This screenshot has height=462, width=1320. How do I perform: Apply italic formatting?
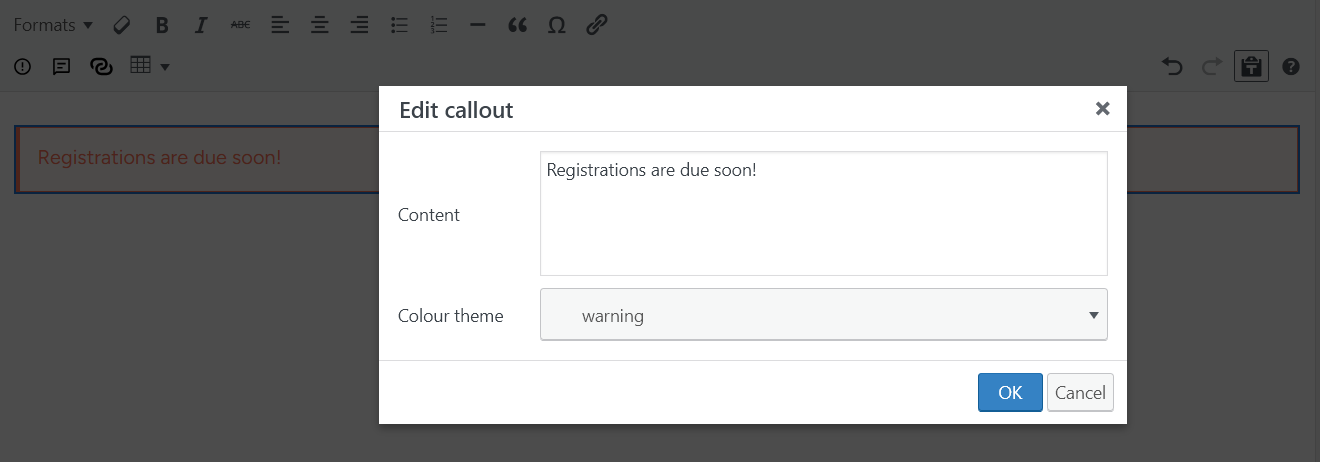pyautogui.click(x=201, y=26)
